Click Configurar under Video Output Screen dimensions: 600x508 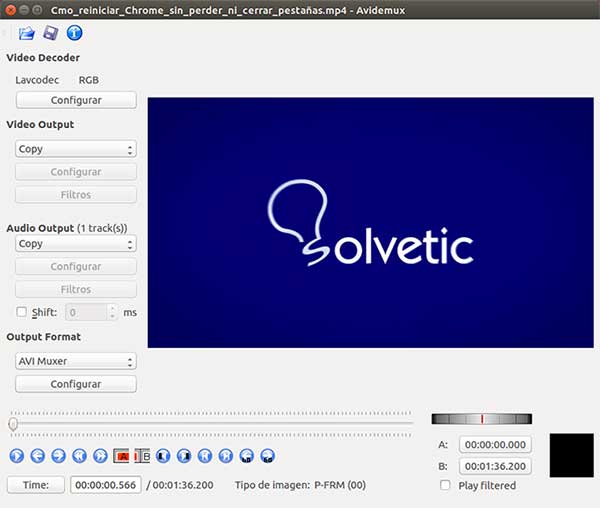(76, 172)
